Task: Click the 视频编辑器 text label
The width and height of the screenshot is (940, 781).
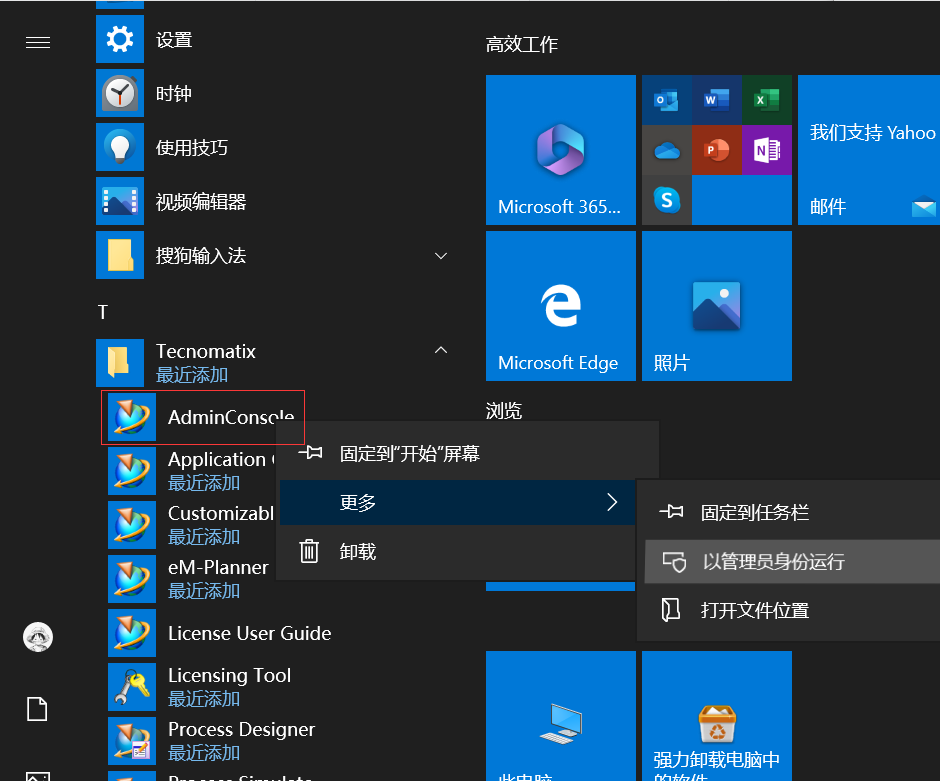Action: [201, 202]
